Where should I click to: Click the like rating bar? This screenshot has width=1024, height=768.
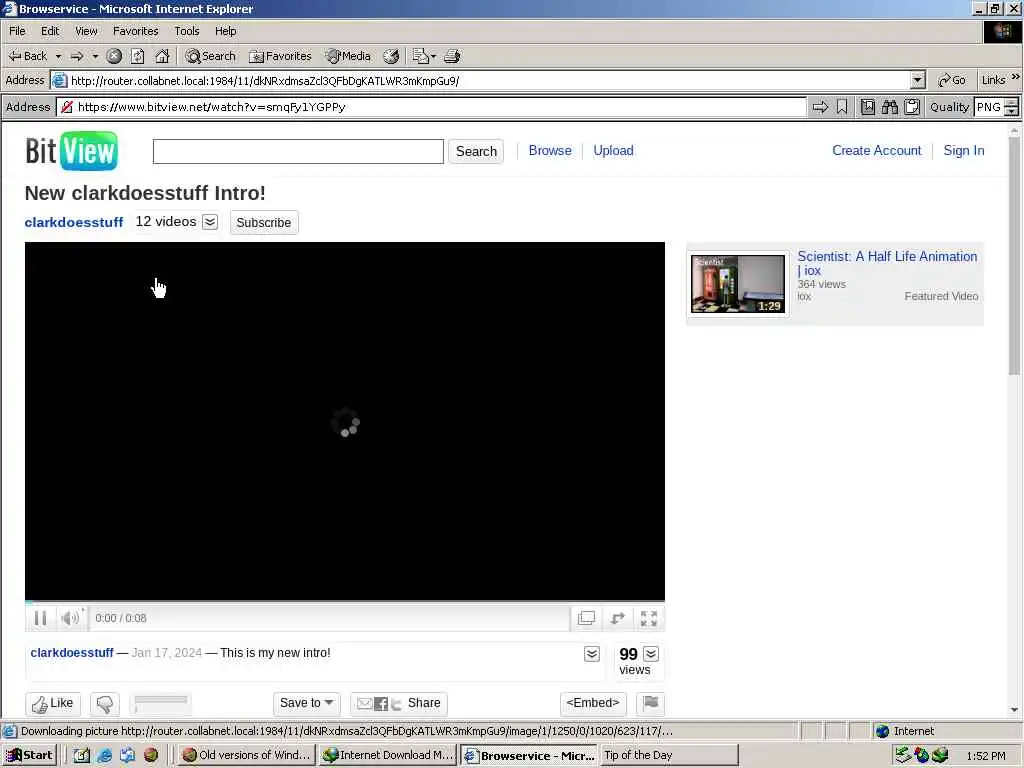point(161,701)
